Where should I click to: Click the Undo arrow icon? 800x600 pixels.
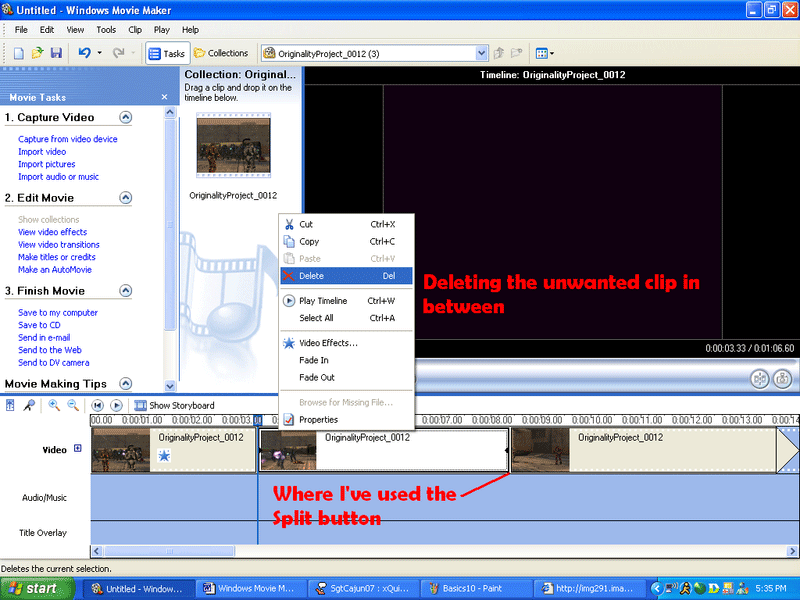click(84, 53)
